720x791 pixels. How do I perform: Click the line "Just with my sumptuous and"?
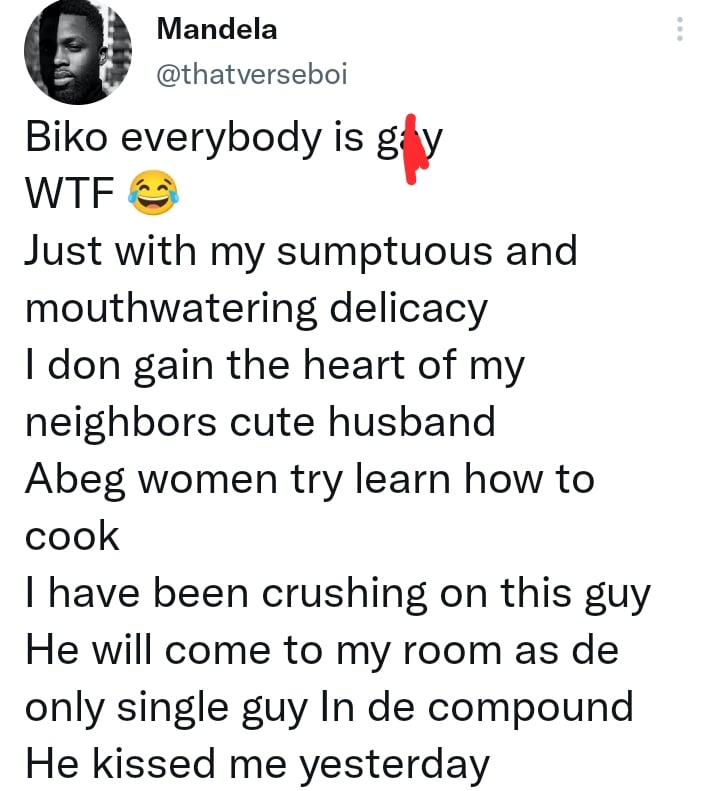pyautogui.click(x=301, y=250)
